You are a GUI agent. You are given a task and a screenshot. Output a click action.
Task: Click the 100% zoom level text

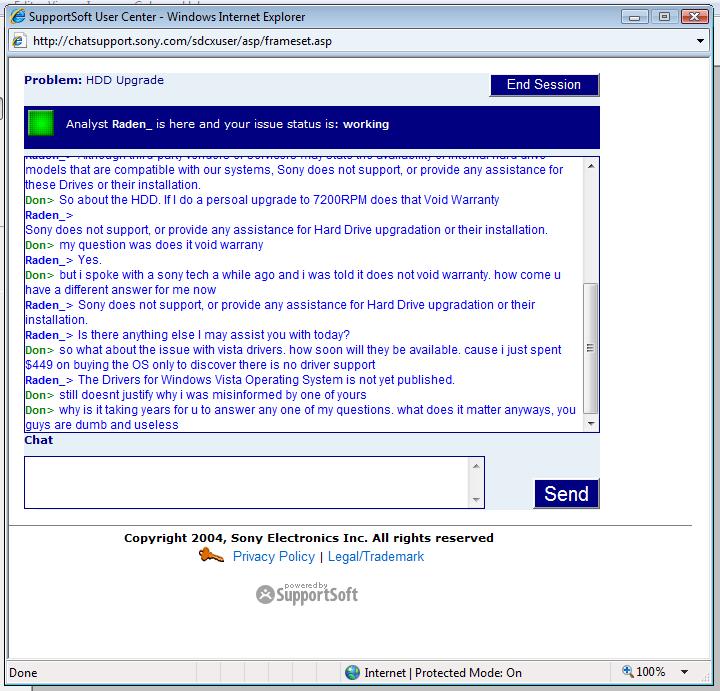tap(651, 672)
